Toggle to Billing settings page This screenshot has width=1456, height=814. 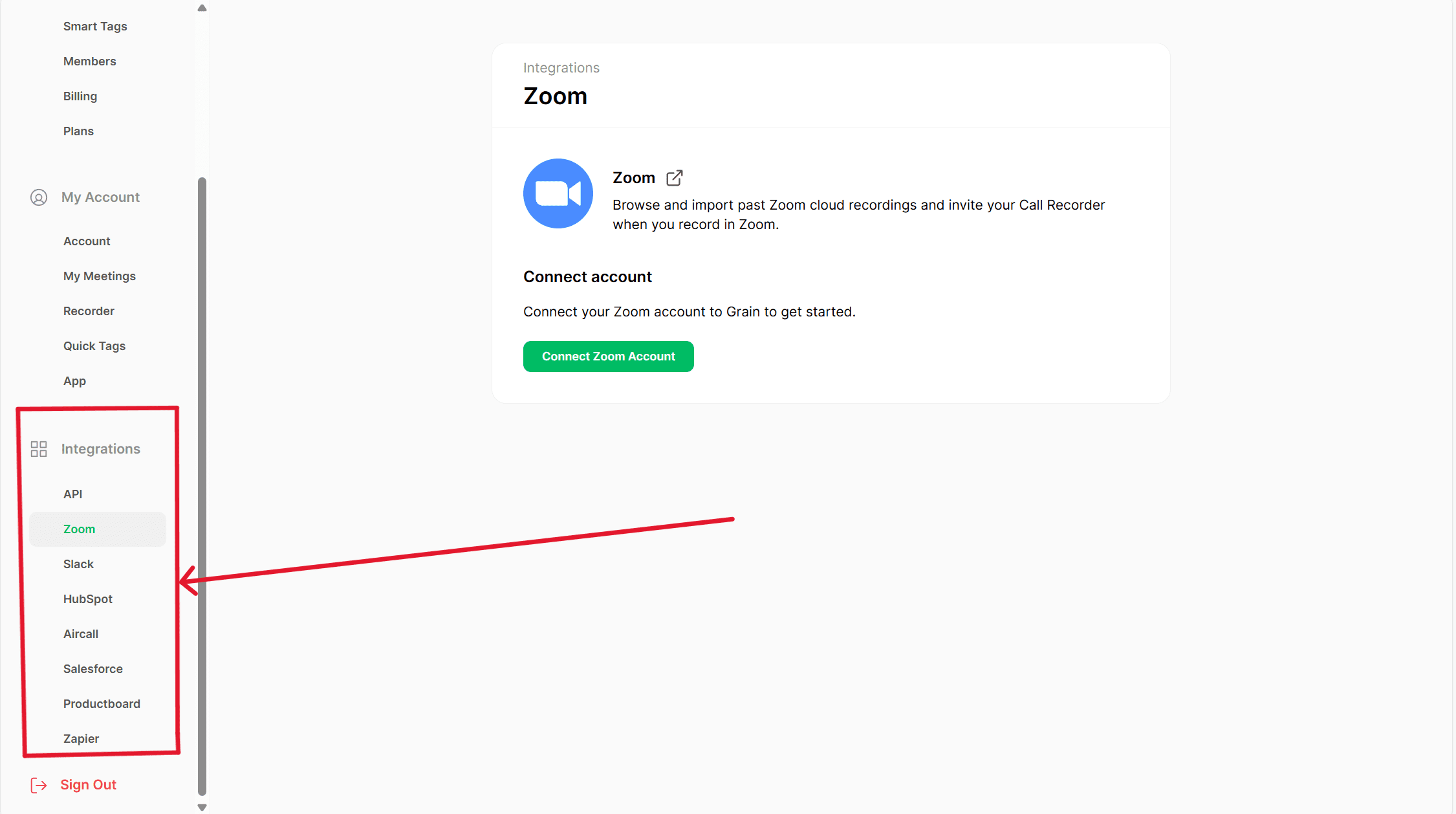point(80,96)
